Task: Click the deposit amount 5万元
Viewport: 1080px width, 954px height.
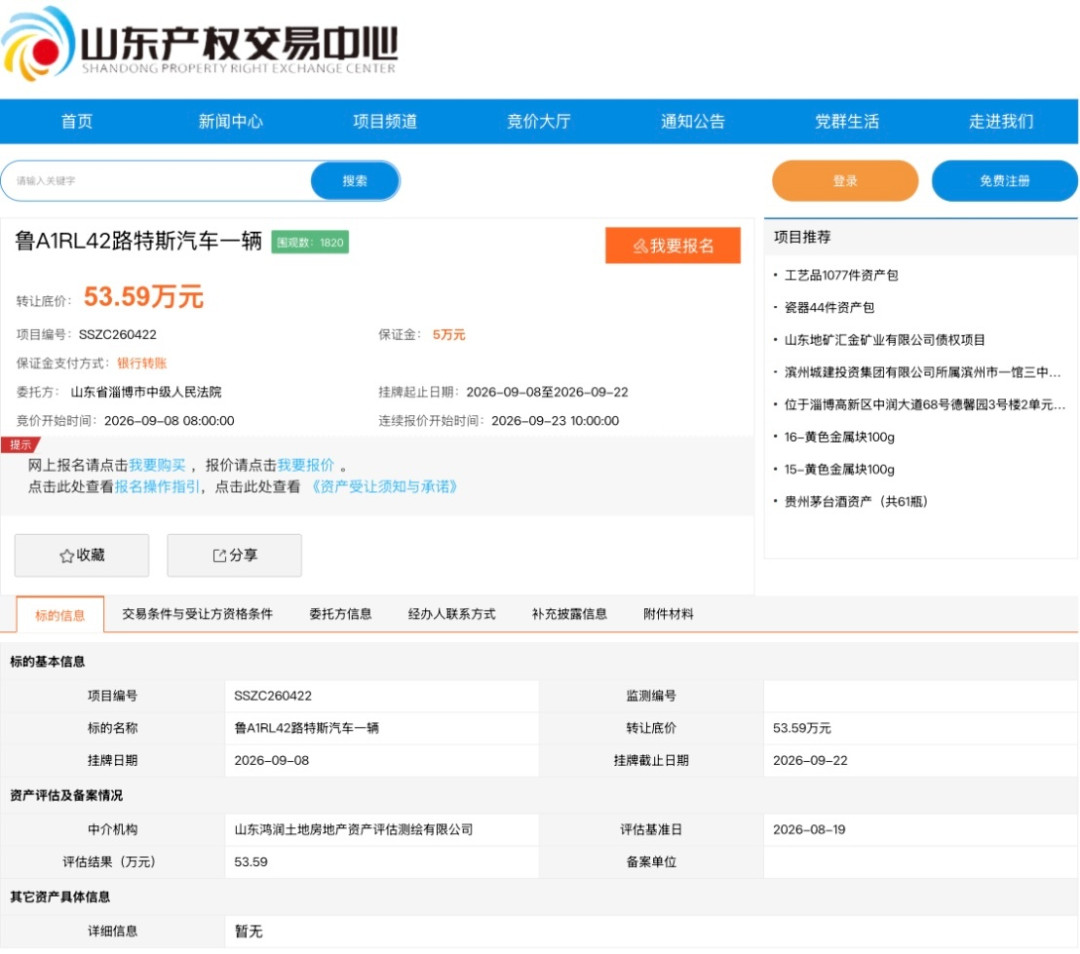Action: (x=448, y=335)
